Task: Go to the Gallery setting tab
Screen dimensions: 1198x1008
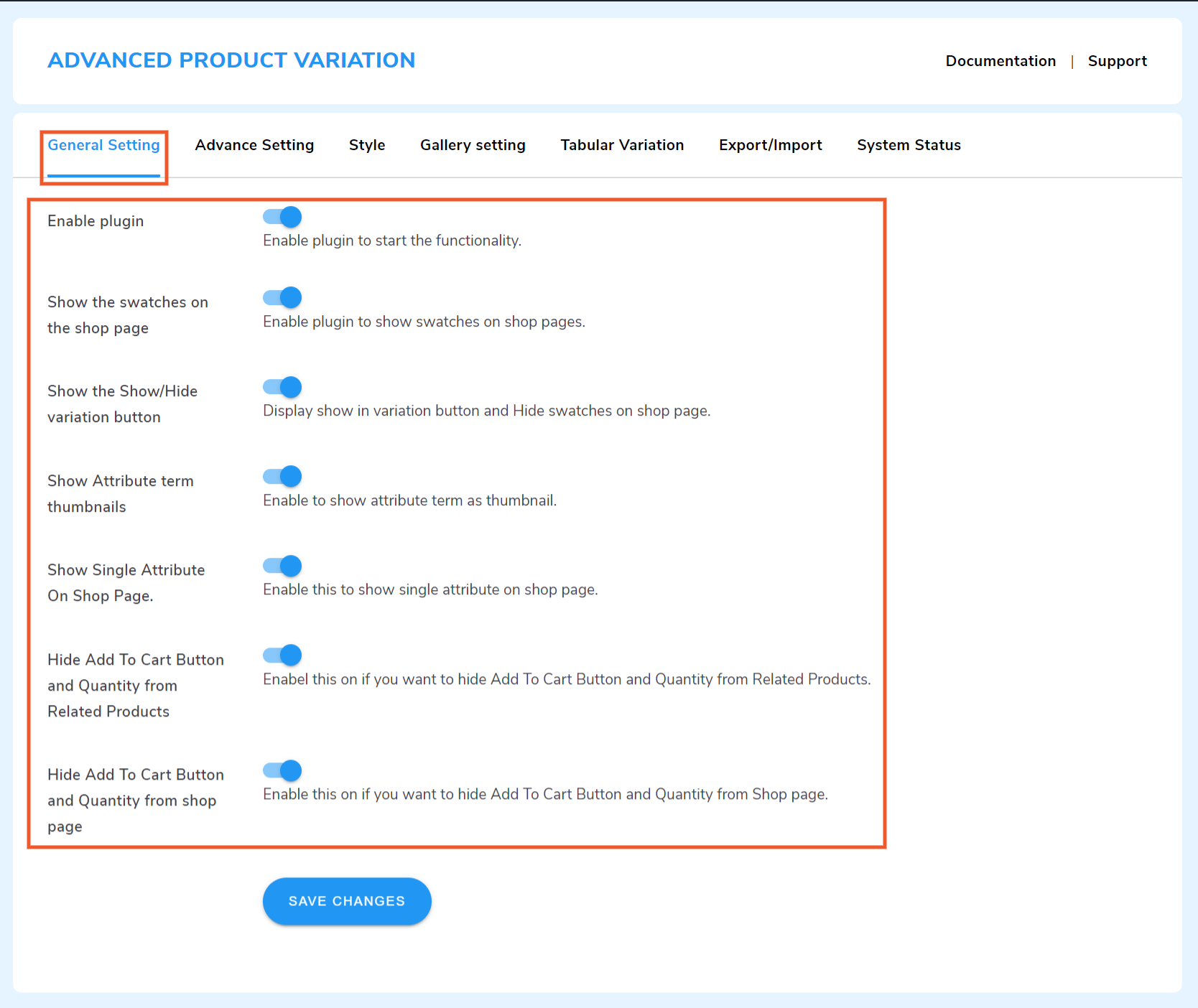Action: 472,145
